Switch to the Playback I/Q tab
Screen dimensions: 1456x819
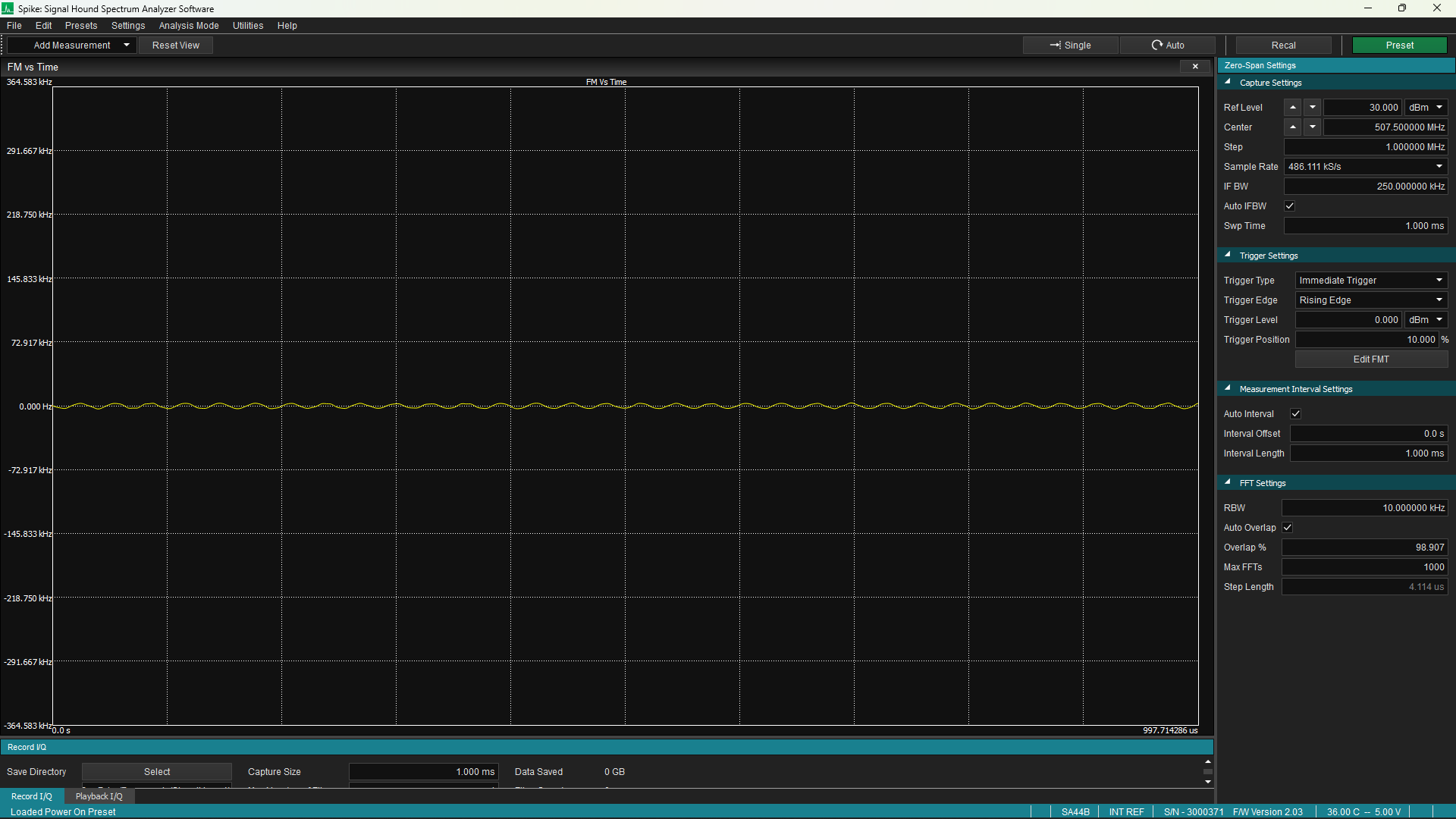click(x=99, y=796)
